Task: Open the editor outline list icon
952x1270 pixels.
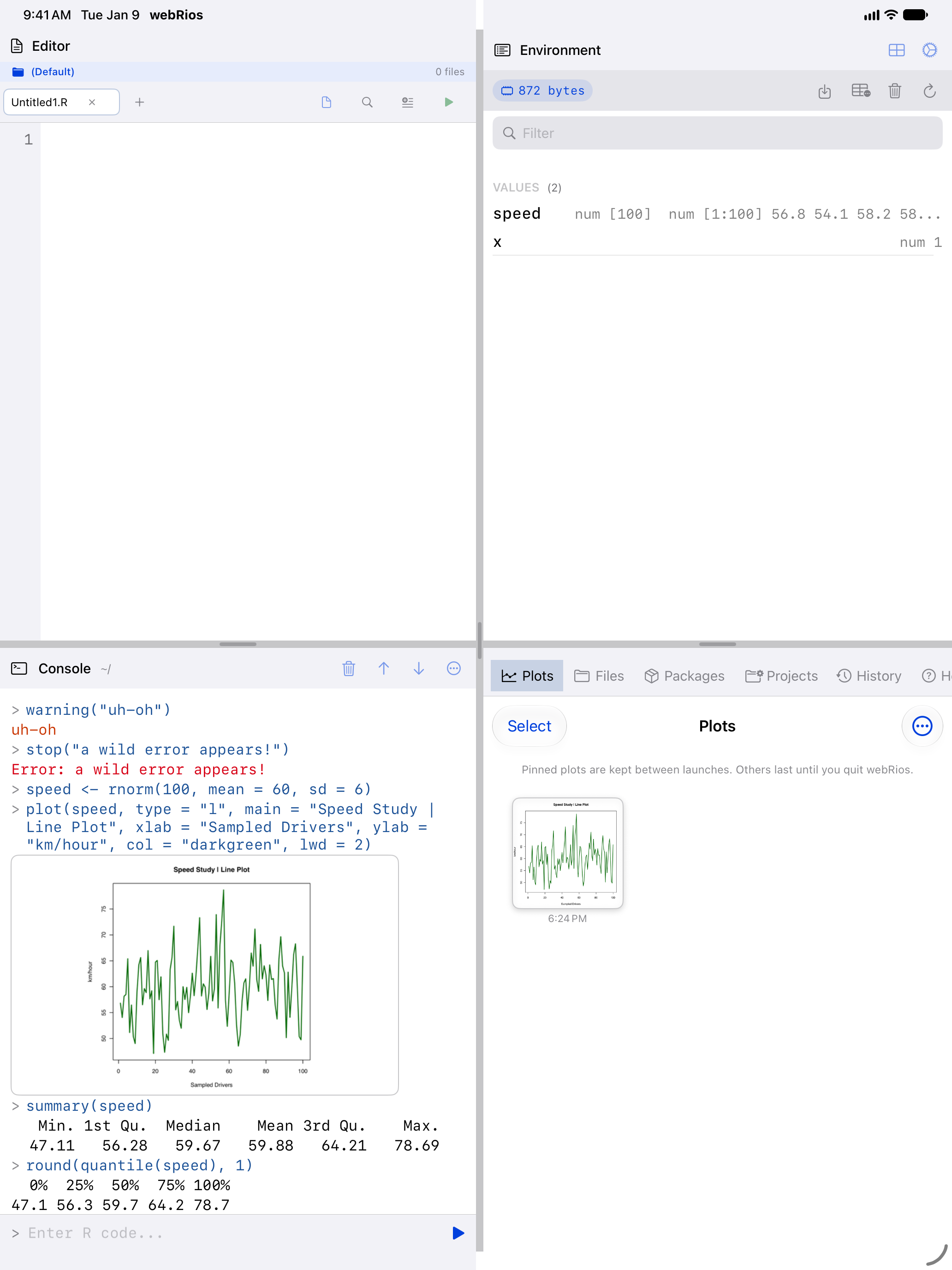Action: 407,102
